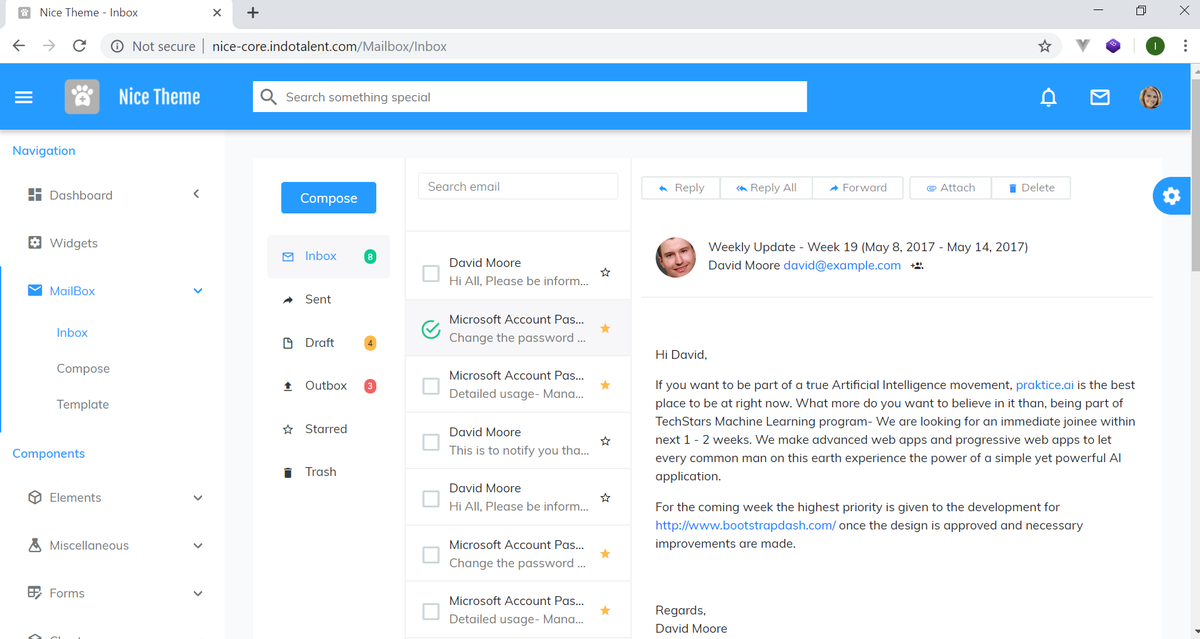Uncheck the selected Microsoft Account Pas... email

tap(431, 328)
